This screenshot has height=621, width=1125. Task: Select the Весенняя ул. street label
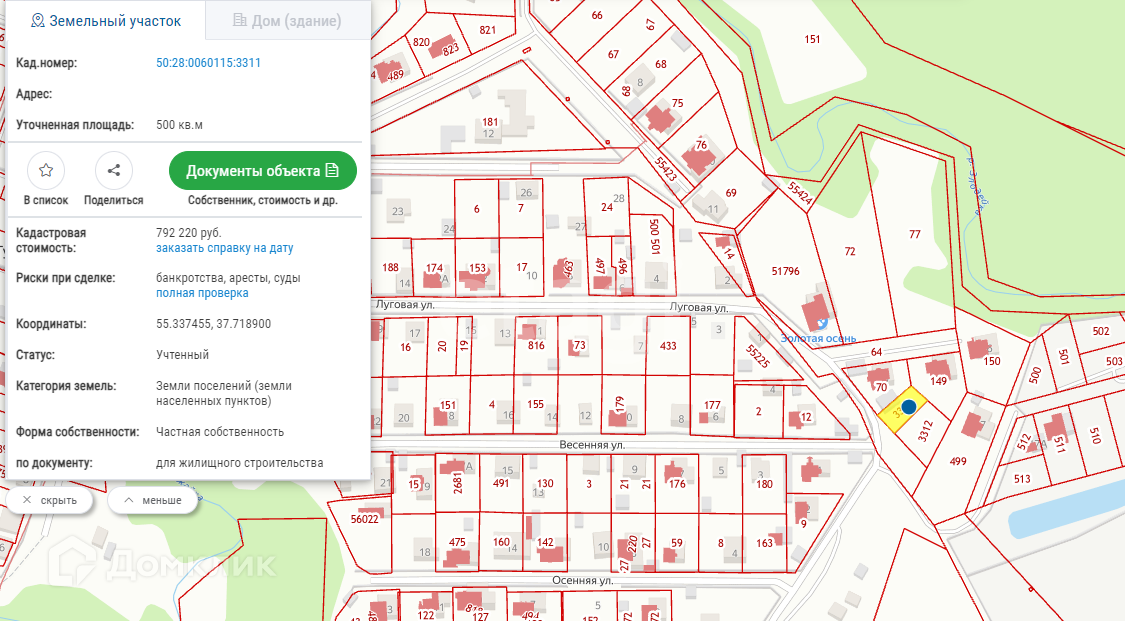tap(592, 445)
